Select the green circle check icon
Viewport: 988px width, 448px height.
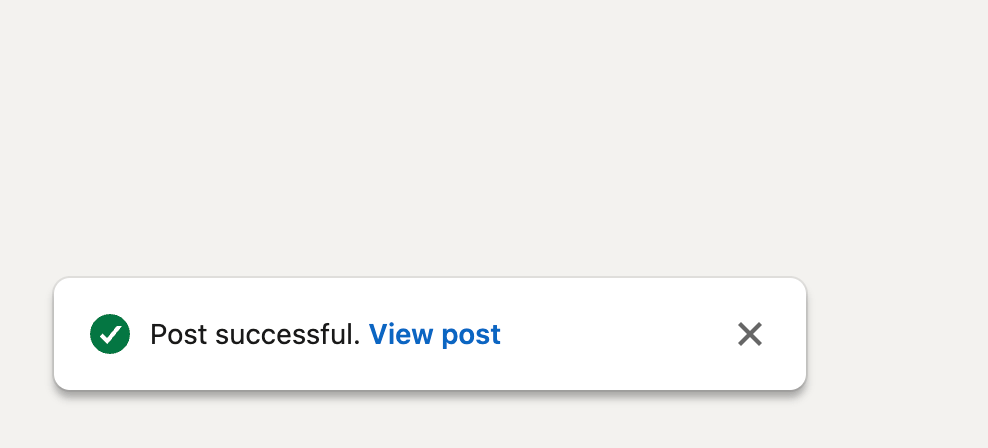110,334
